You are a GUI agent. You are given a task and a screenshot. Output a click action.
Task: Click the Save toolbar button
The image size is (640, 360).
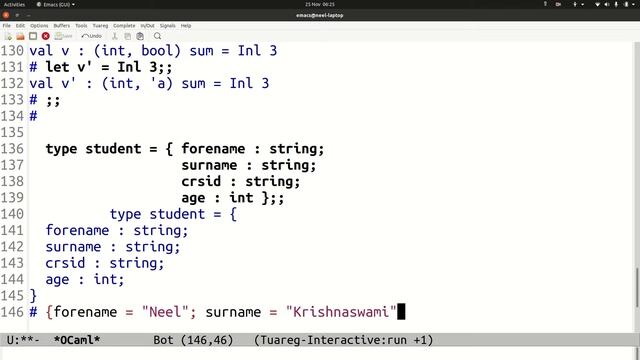click(63, 36)
